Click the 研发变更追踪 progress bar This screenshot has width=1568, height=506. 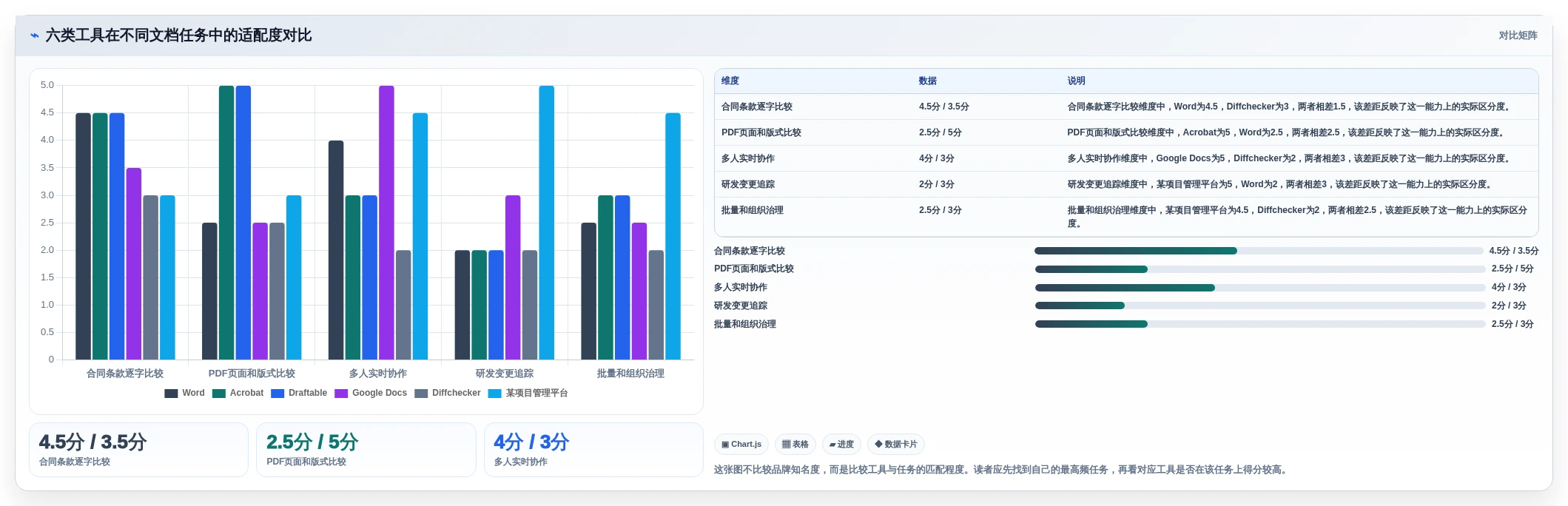pos(1259,306)
